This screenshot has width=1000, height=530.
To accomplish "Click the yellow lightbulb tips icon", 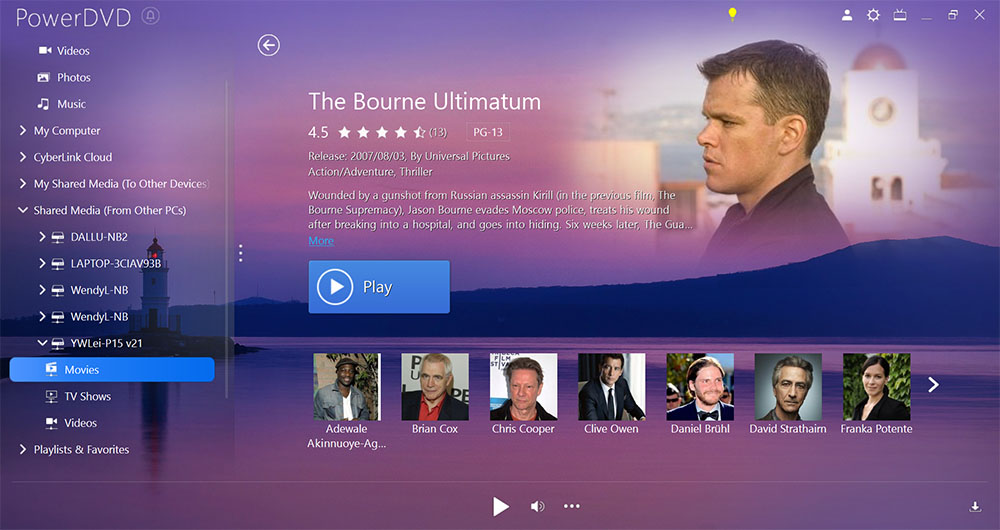I will (732, 14).
